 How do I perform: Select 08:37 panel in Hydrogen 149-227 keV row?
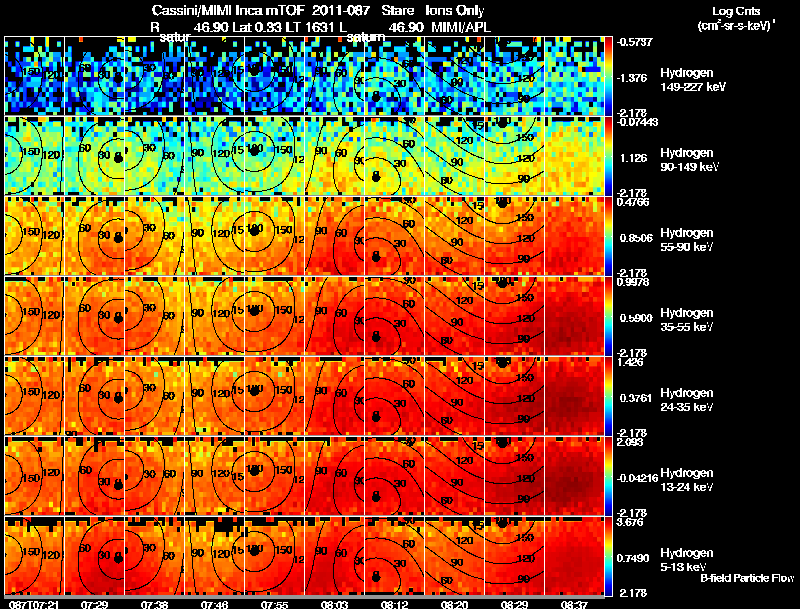point(574,75)
